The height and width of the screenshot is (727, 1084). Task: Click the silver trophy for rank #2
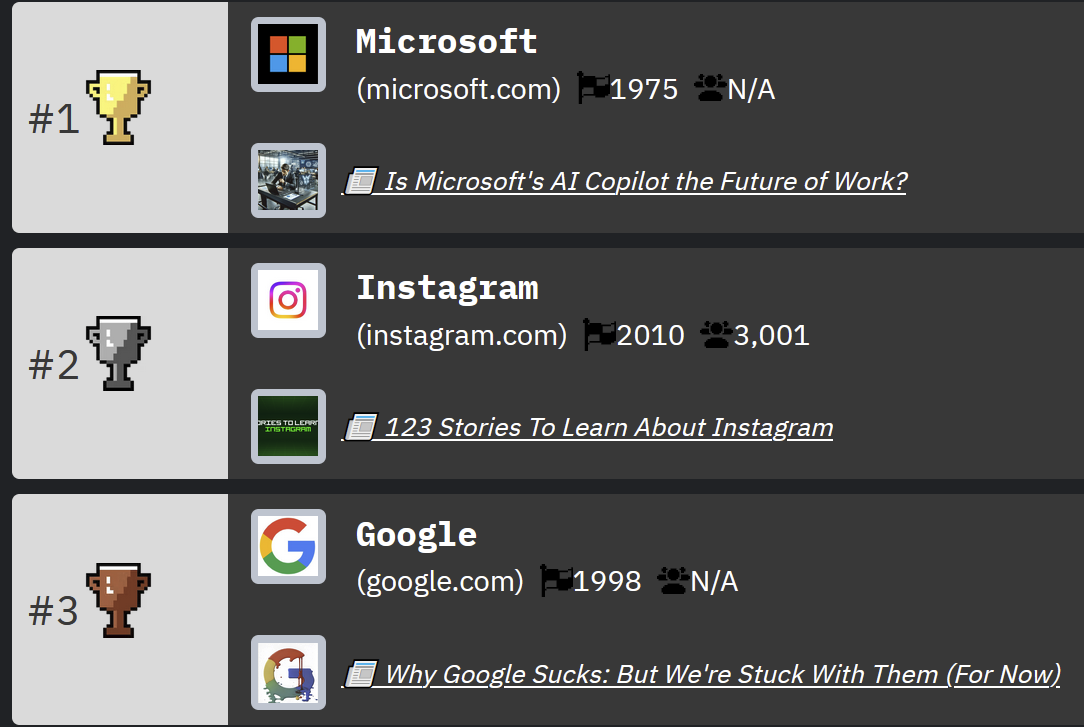118,353
